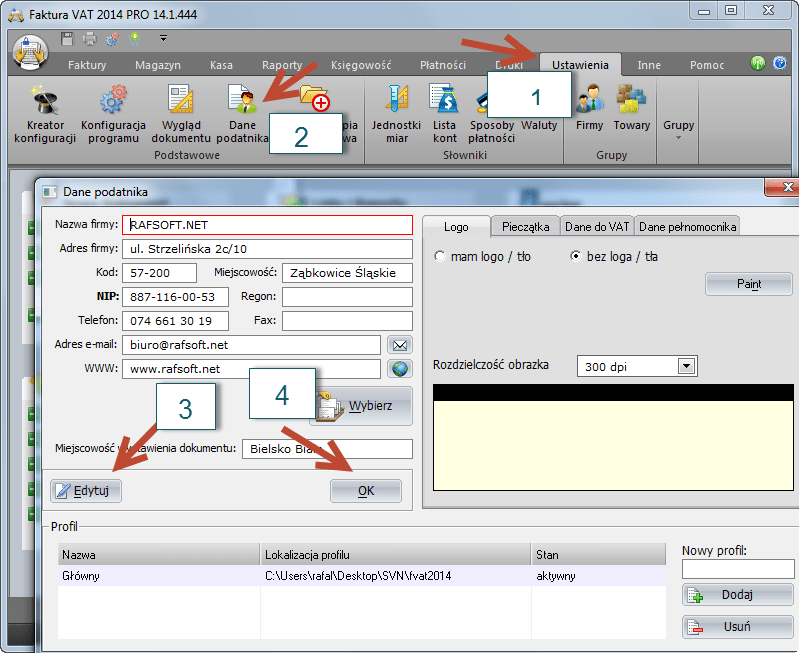Click the application orb menu button
Image resolution: width=799 pixels, height=653 pixels.
click(x=30, y=53)
